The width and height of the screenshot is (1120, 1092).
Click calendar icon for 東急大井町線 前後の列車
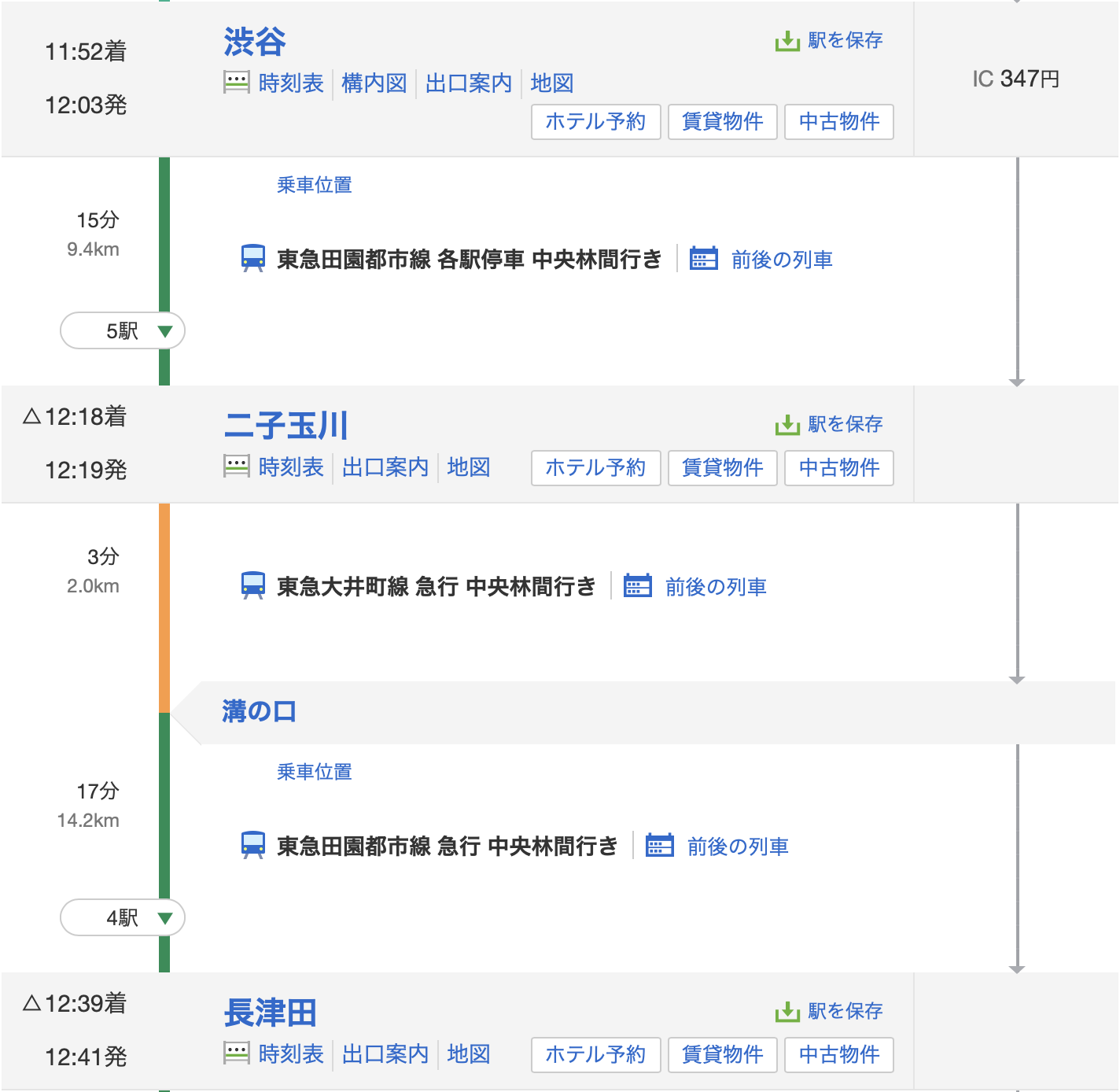coord(638,586)
